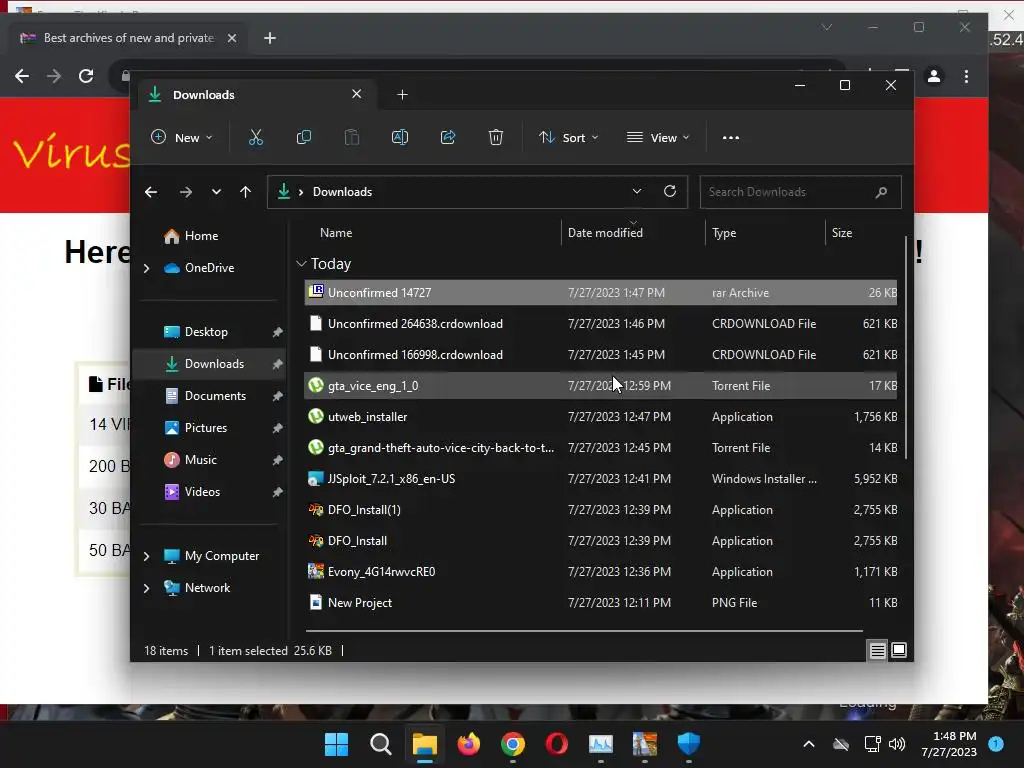The width and height of the screenshot is (1024, 768).
Task: Open the View dropdown menu
Action: click(658, 138)
